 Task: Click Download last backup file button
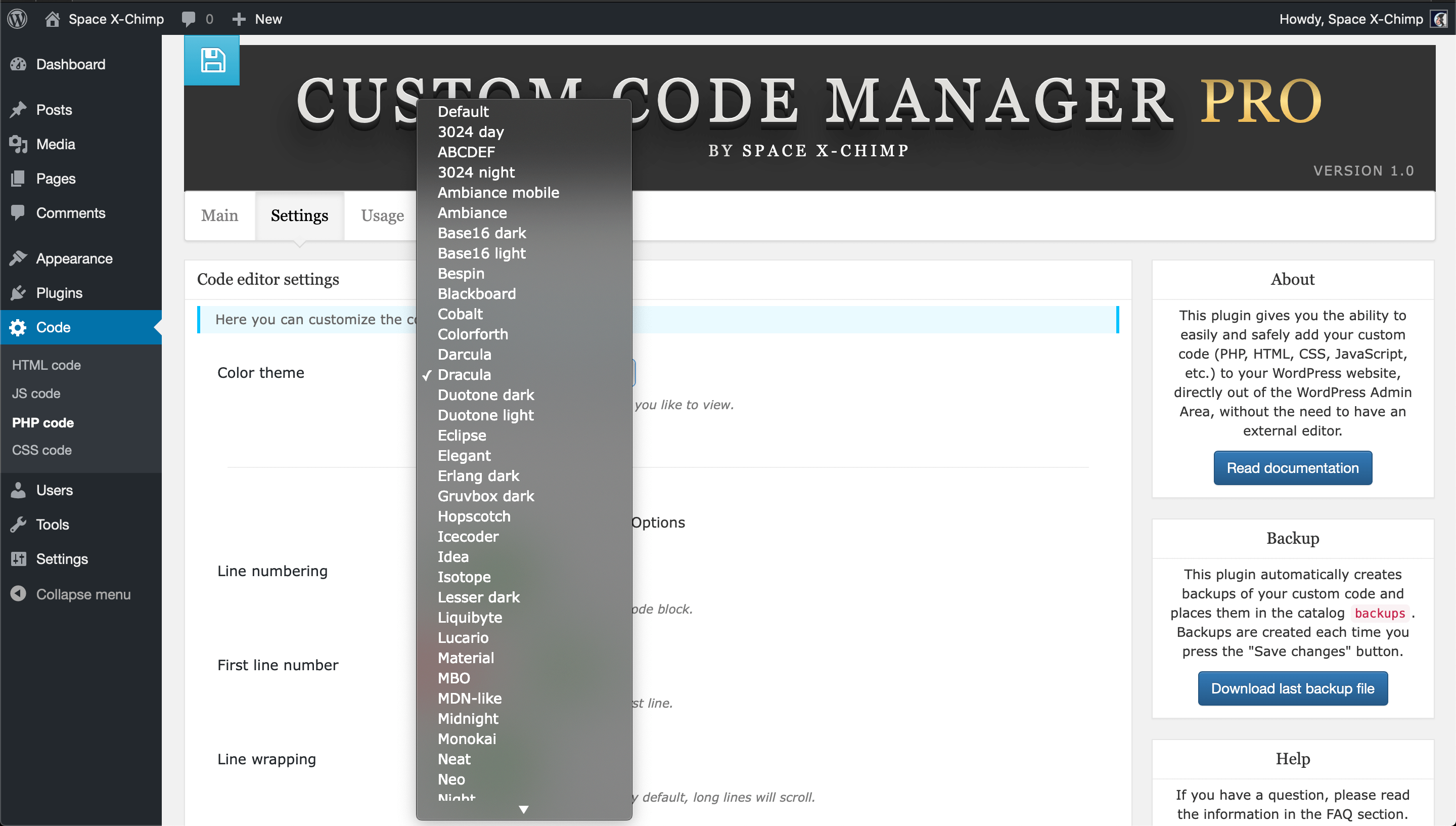1292,688
